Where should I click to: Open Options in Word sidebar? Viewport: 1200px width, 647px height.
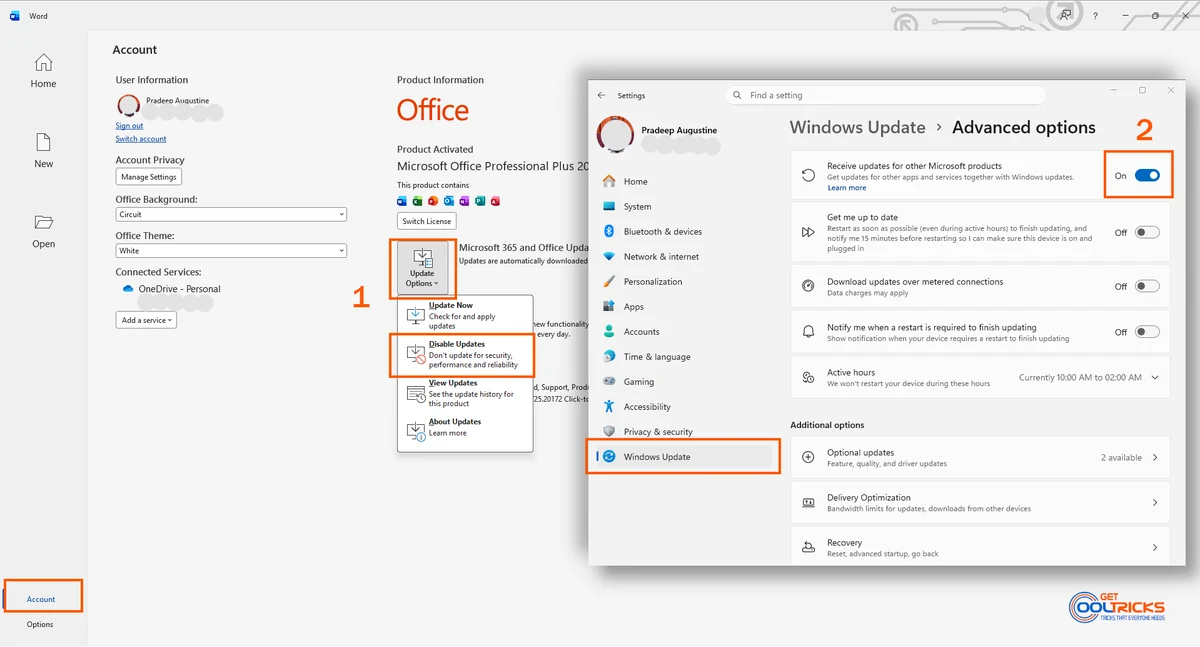[40, 624]
